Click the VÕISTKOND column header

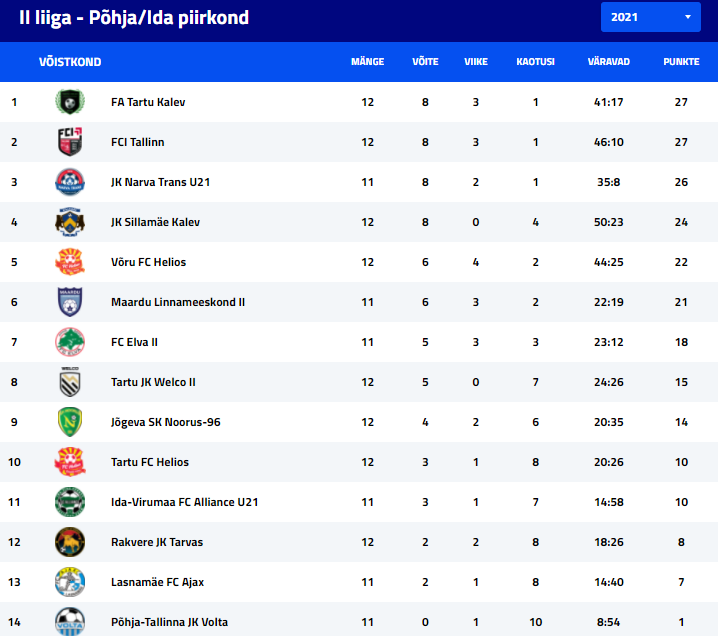coord(70,62)
